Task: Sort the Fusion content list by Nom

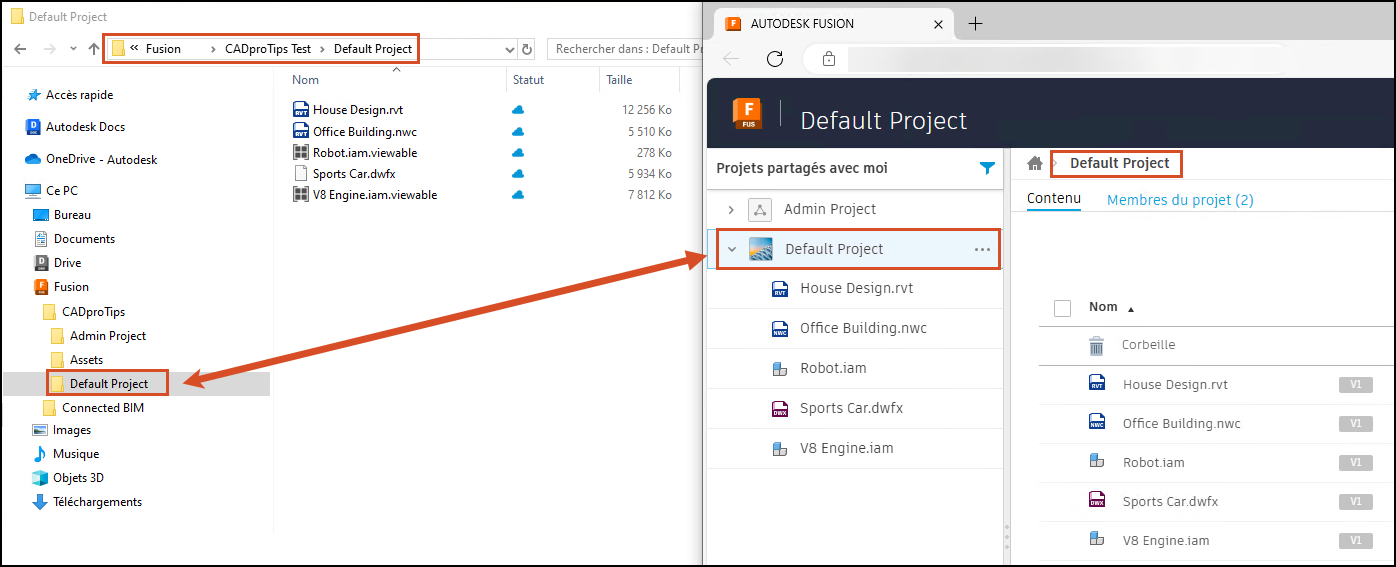Action: click(x=1103, y=307)
